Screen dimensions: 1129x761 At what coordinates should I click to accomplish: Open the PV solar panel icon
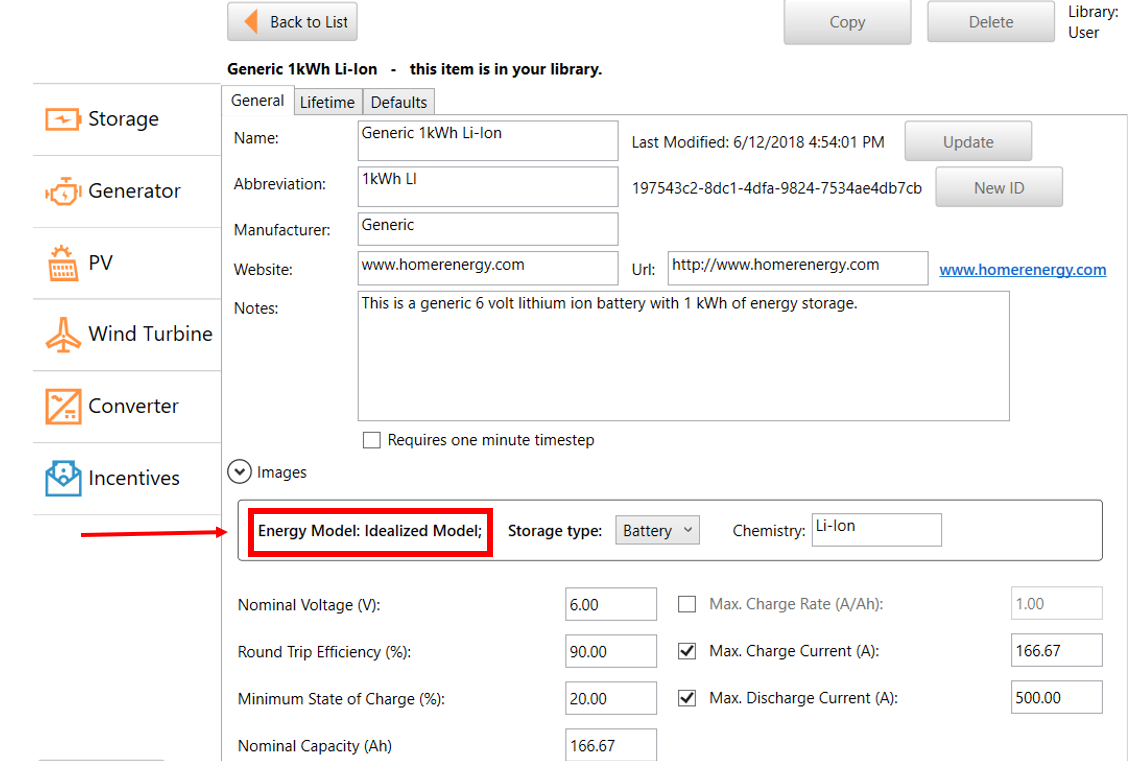coord(62,263)
